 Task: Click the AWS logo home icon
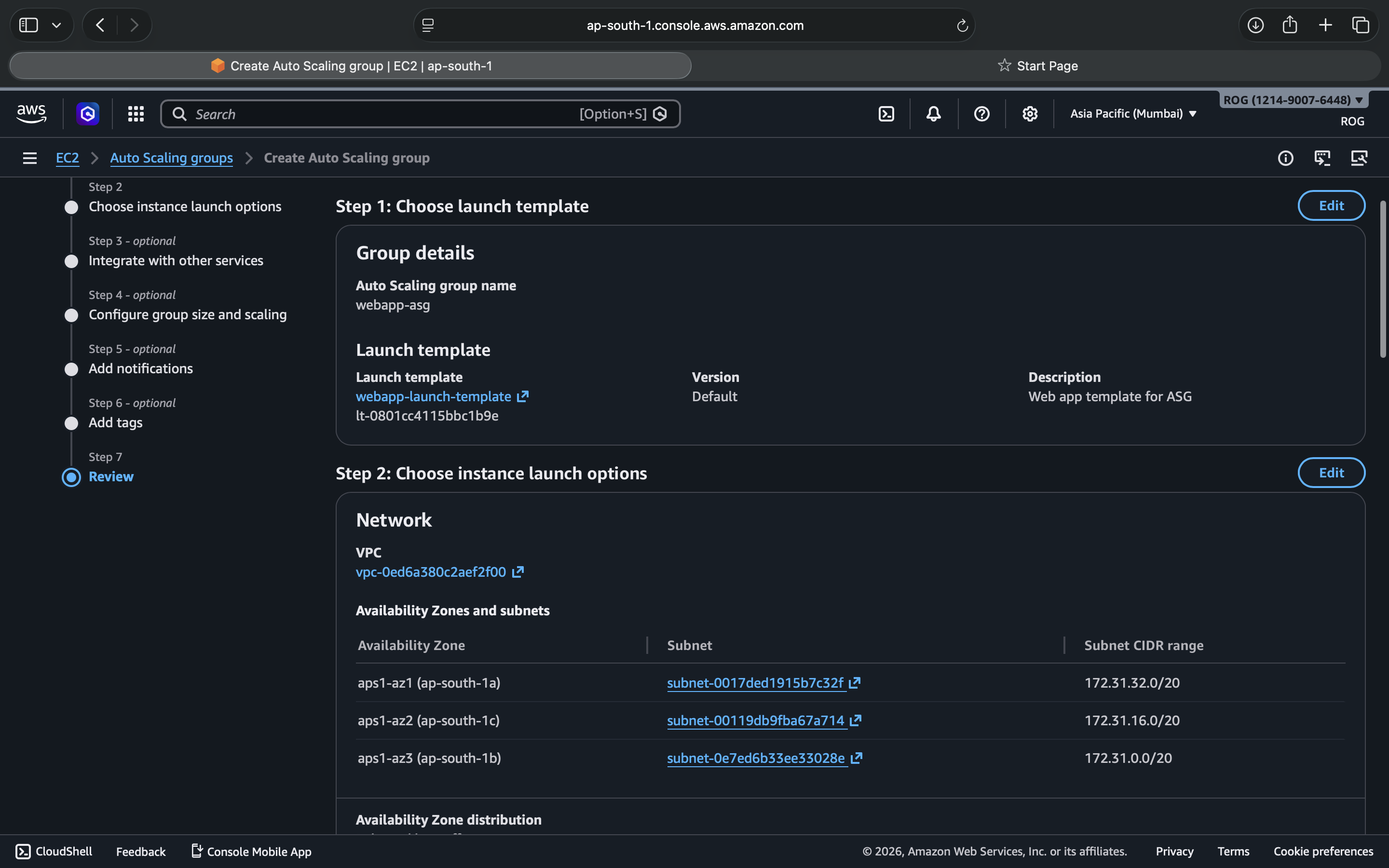click(x=31, y=114)
